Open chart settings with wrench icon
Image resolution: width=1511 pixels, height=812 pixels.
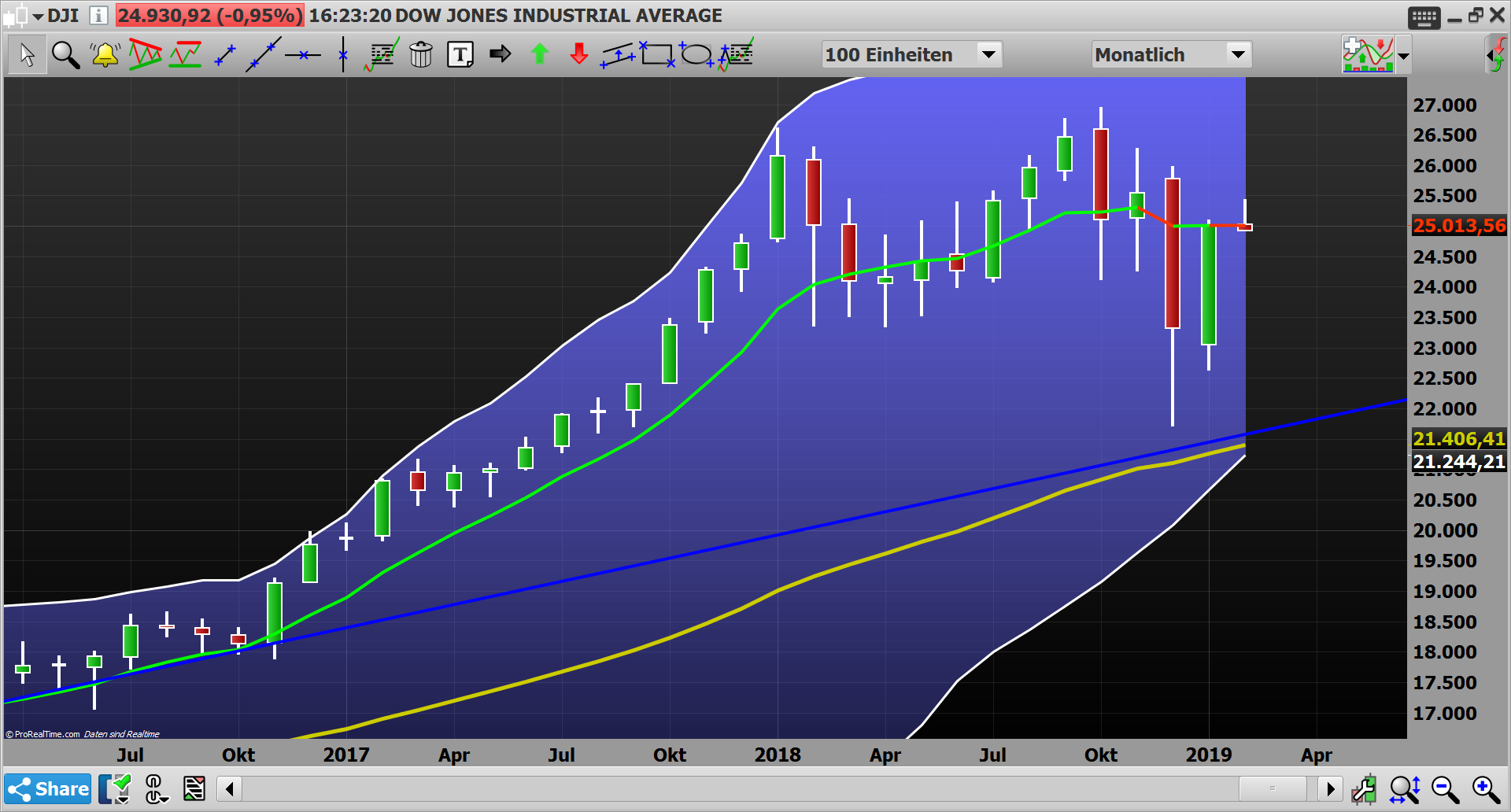[x=1365, y=789]
